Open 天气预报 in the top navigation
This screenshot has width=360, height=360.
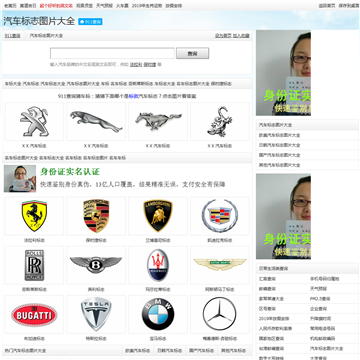coord(104,6)
